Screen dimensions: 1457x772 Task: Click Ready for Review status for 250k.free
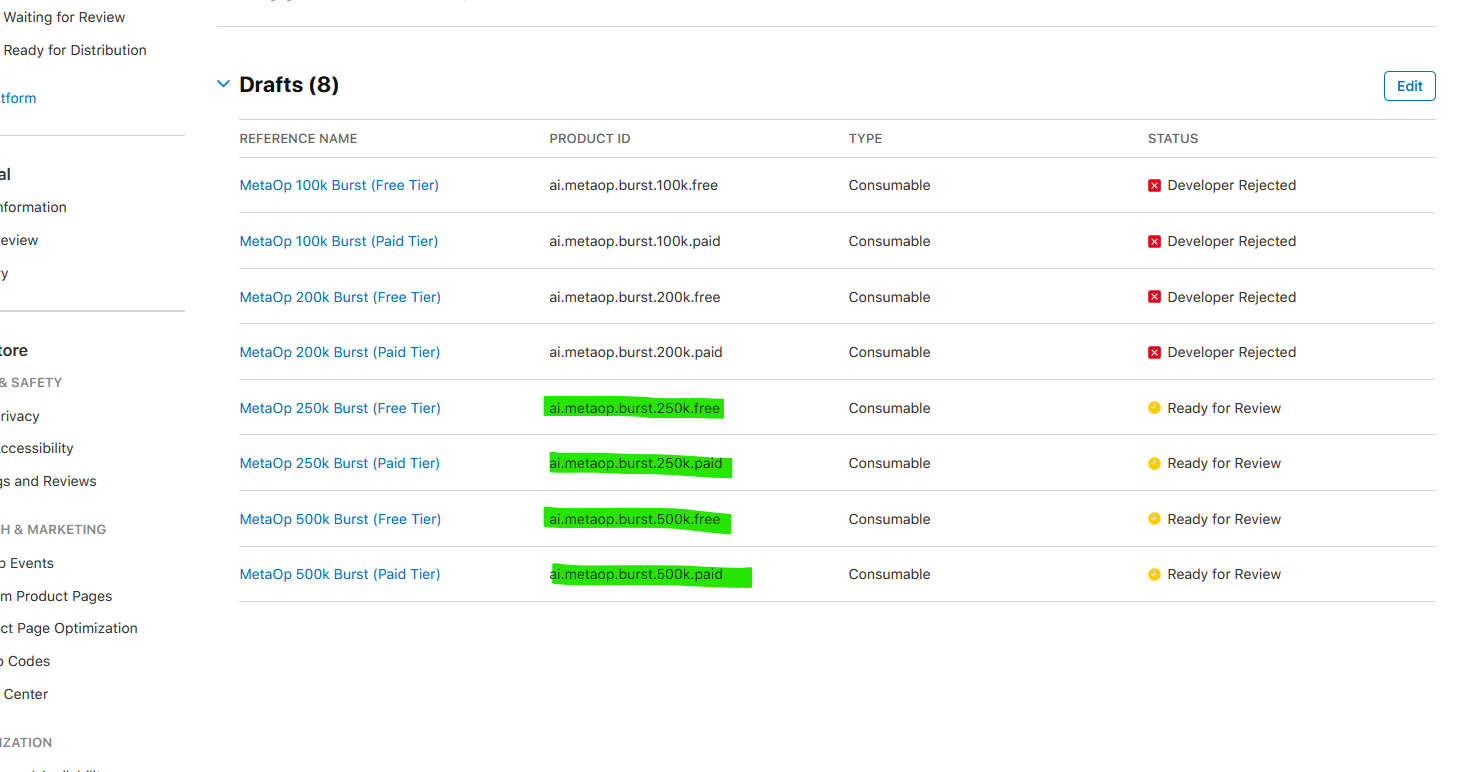1224,408
